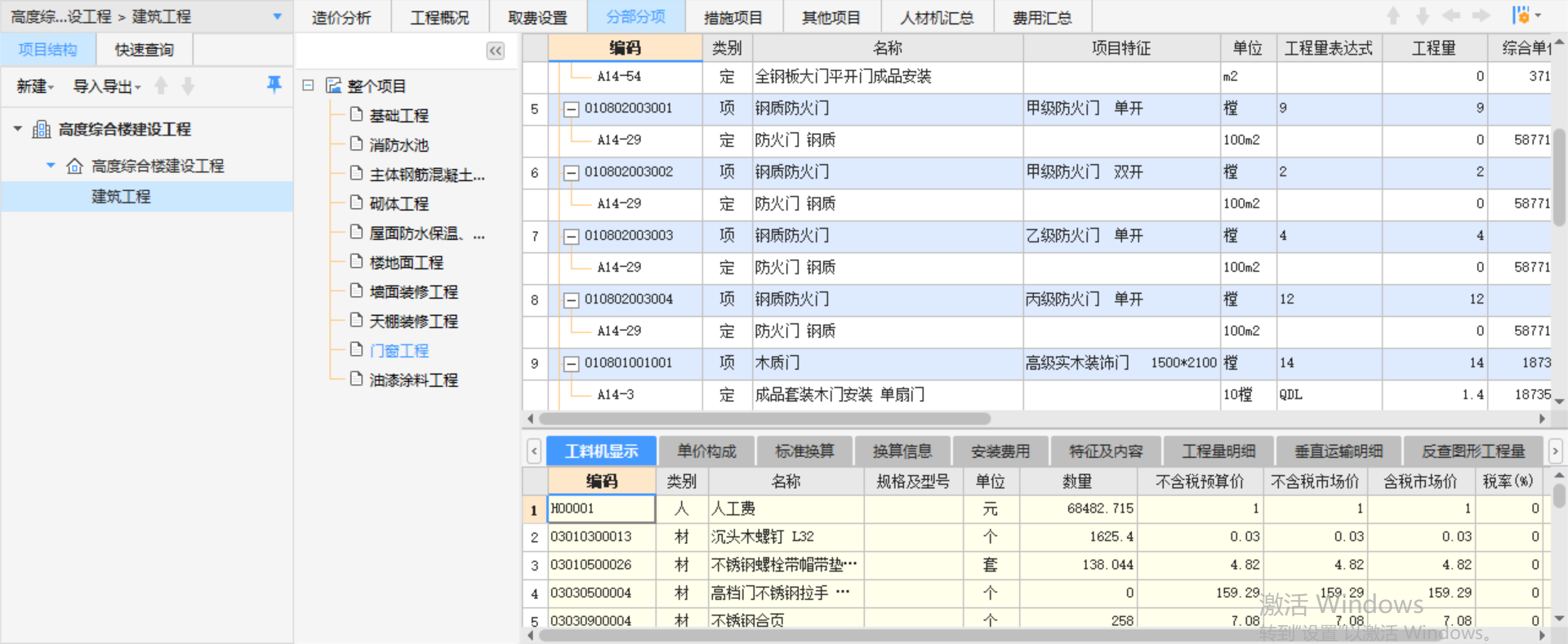The image size is (1568, 644).
Task: Click the document icon beside 楼地面工程
Action: 356,261
